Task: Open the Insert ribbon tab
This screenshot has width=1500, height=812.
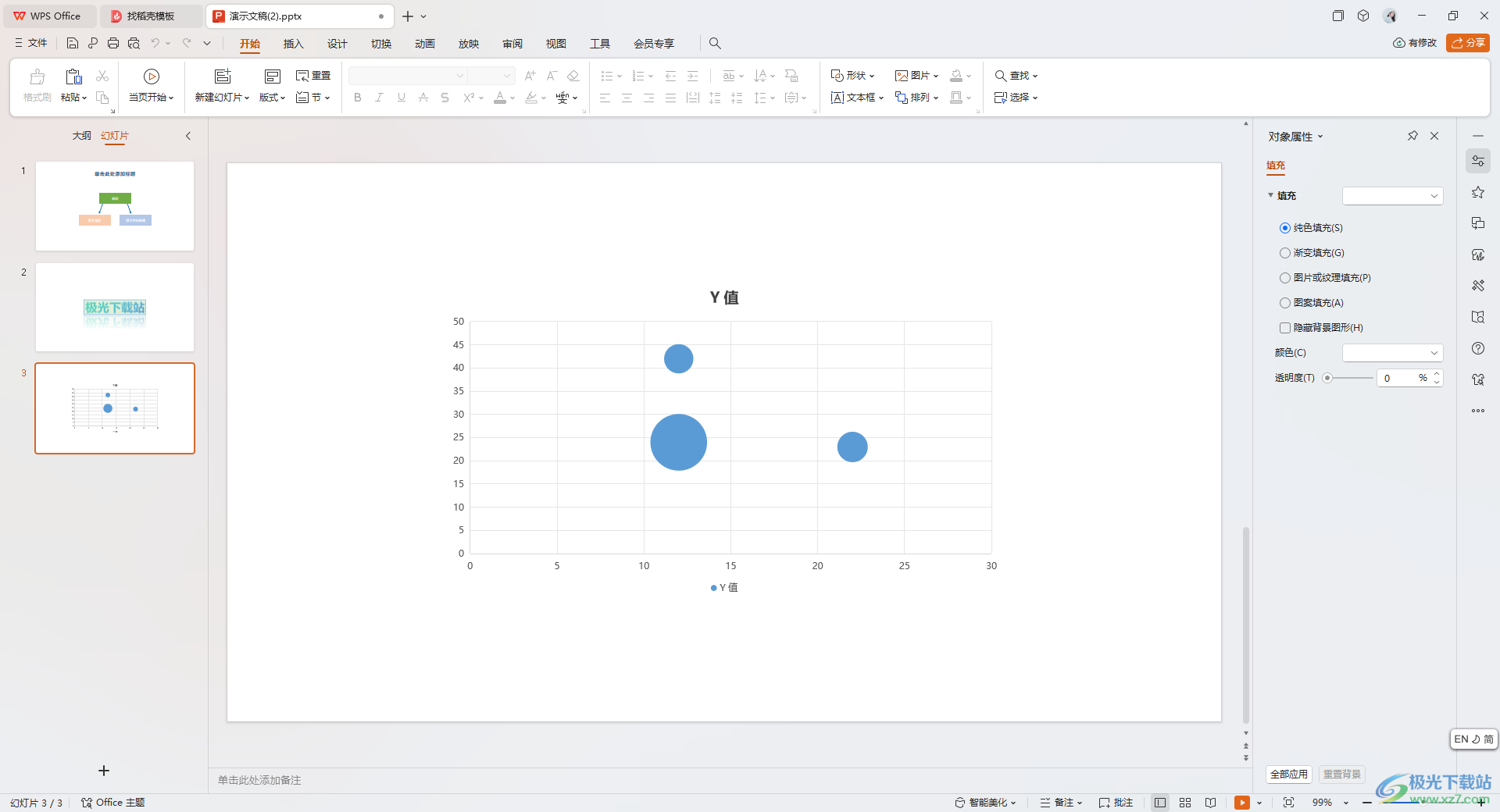Action: tap(293, 44)
